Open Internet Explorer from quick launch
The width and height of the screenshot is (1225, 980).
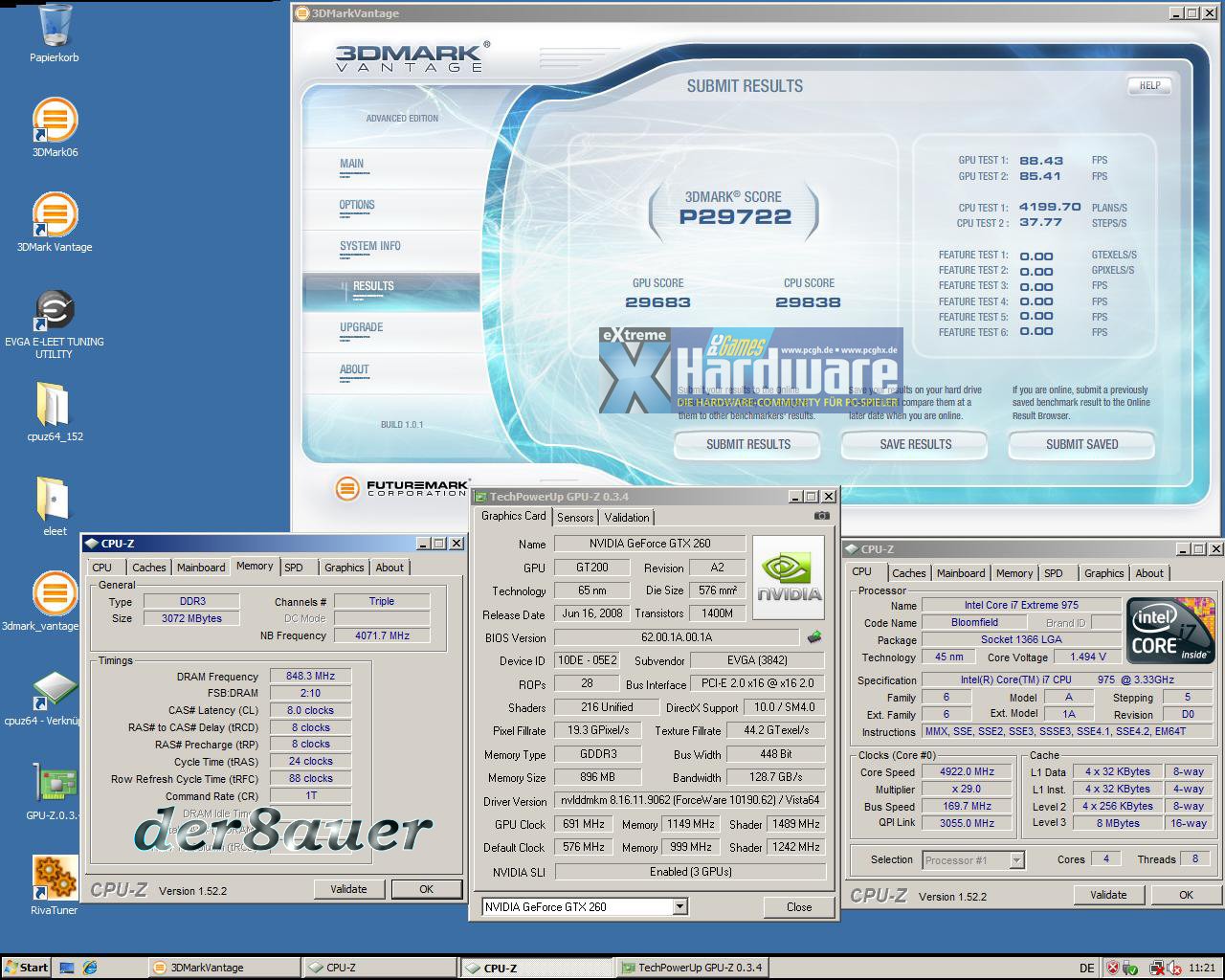point(90,968)
